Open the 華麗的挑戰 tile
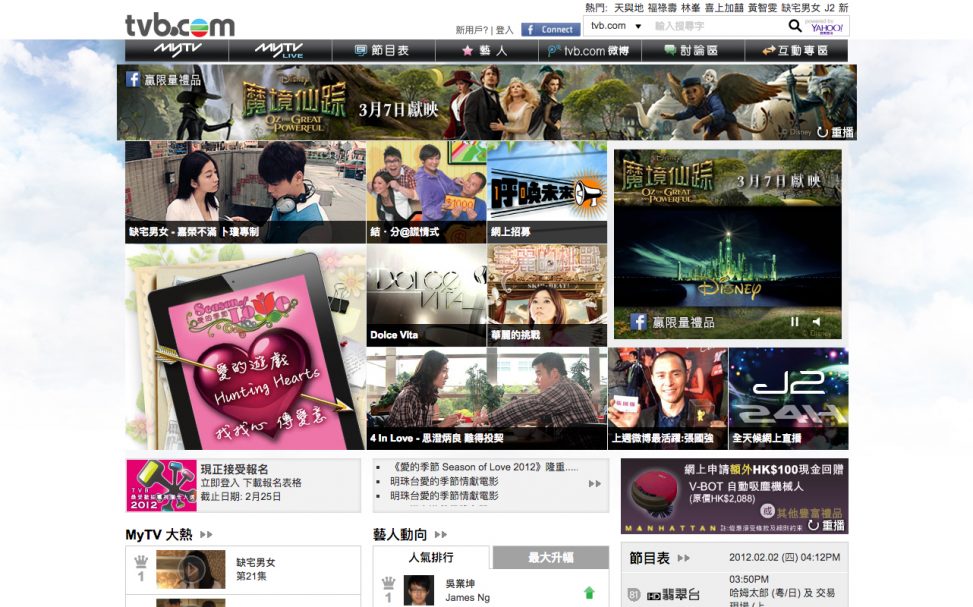 [x=547, y=295]
